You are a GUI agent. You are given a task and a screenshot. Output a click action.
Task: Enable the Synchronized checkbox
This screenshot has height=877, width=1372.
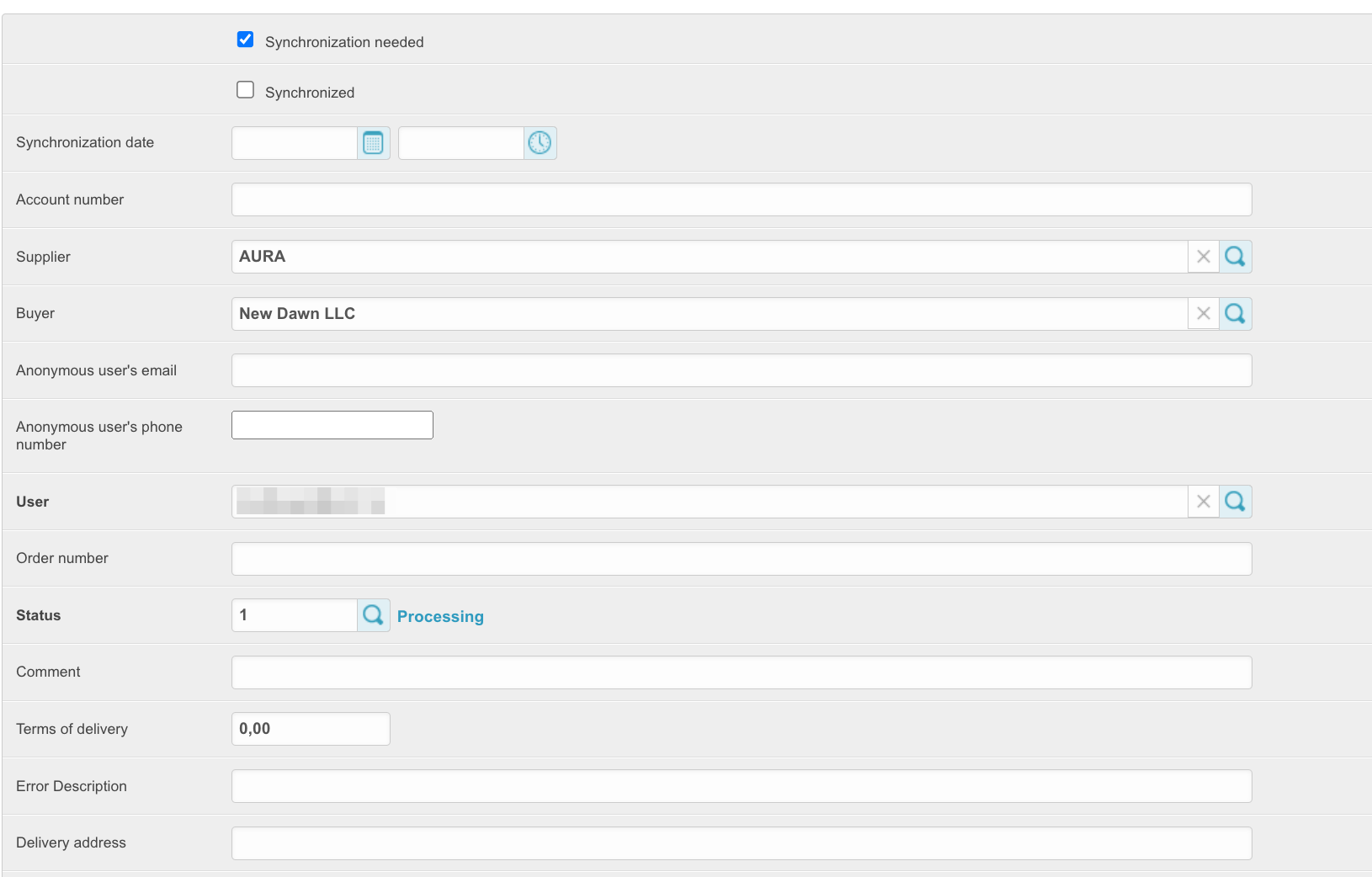coord(246,90)
